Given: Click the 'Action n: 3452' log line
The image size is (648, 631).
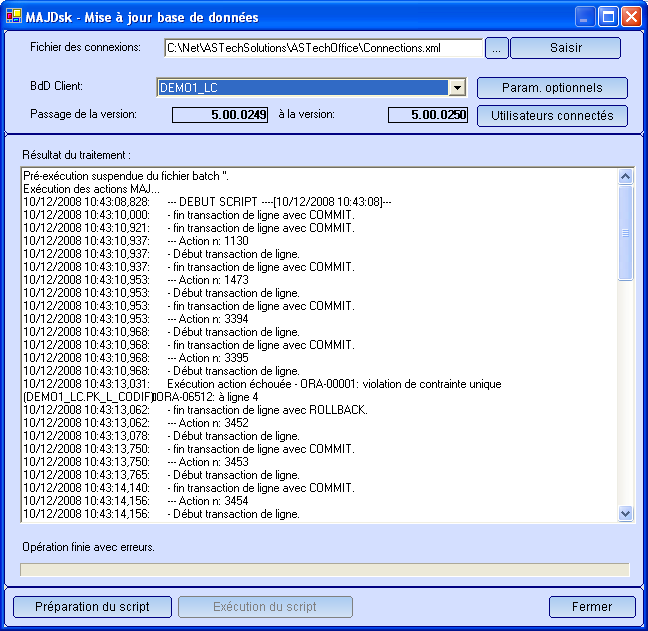Looking at the screenshot, I should click(136, 423).
